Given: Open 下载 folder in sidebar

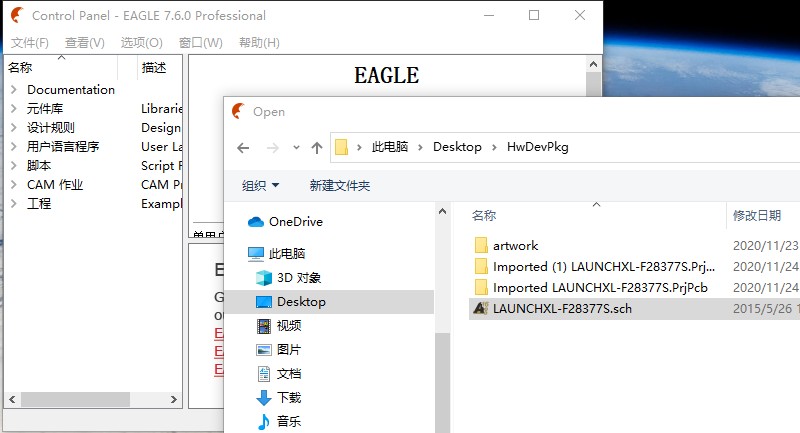Looking at the screenshot, I should click(279, 398).
